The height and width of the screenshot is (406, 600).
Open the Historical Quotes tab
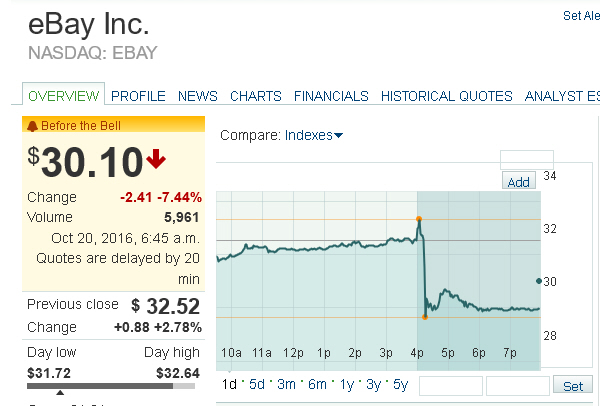coord(447,96)
